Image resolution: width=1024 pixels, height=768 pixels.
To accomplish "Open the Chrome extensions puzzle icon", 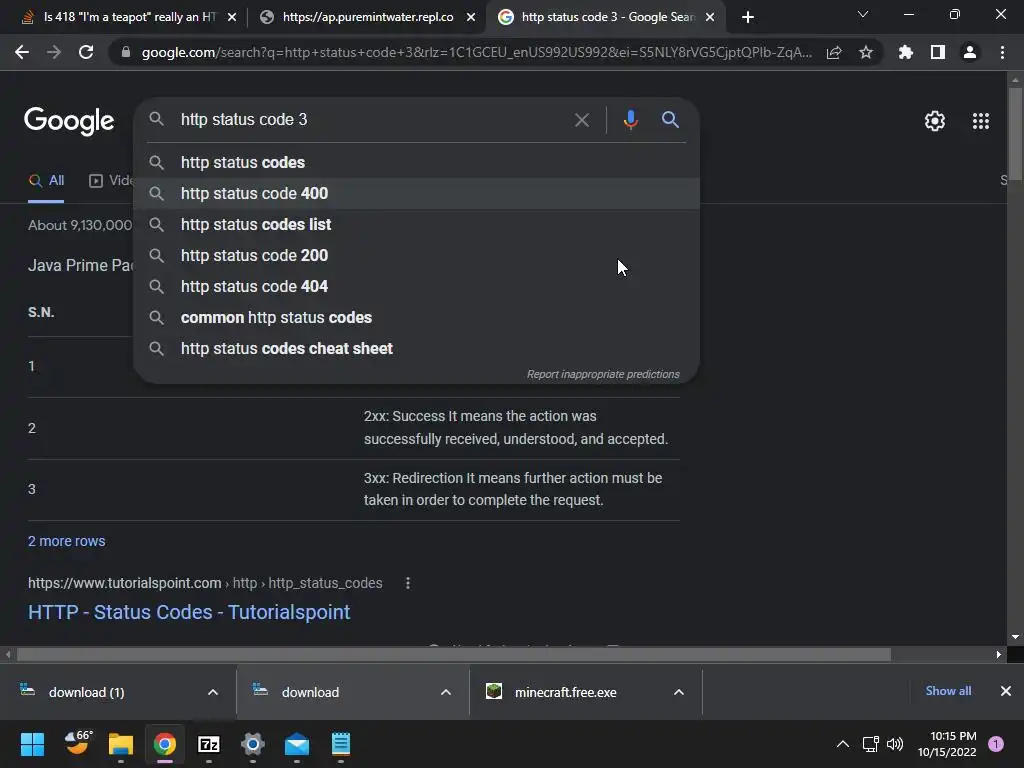I will 905,52.
